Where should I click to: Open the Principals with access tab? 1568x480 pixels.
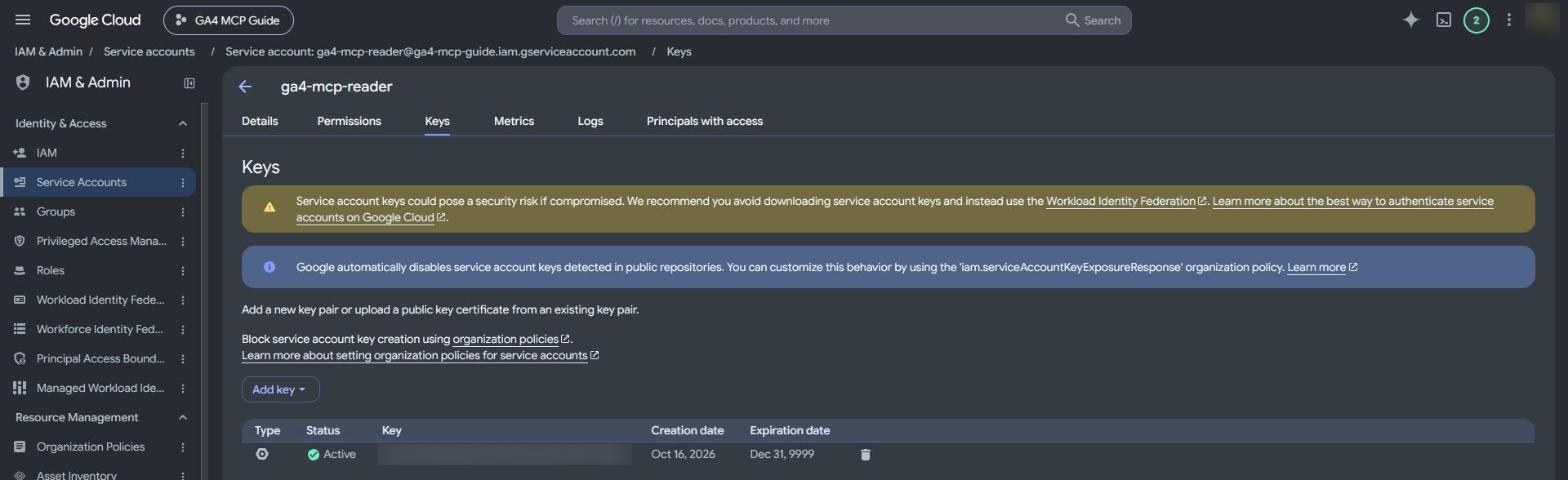click(705, 121)
